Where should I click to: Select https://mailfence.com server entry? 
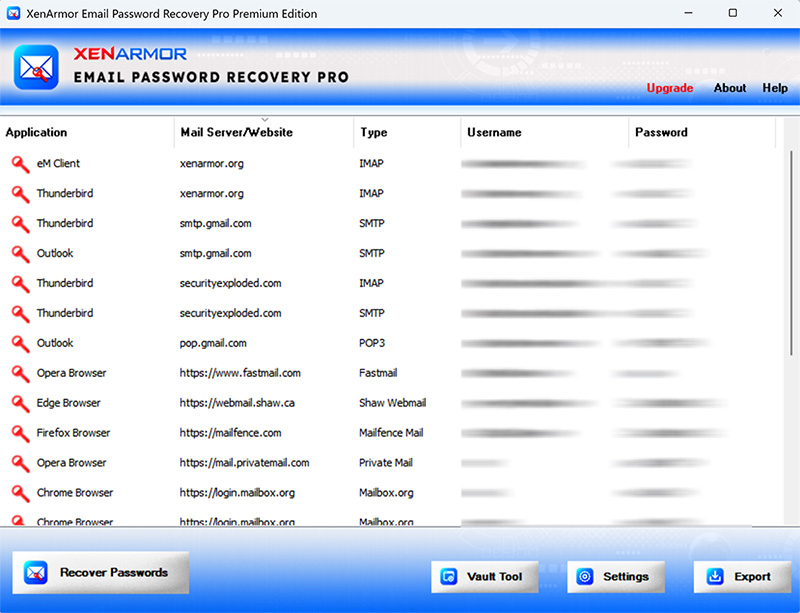coord(231,433)
